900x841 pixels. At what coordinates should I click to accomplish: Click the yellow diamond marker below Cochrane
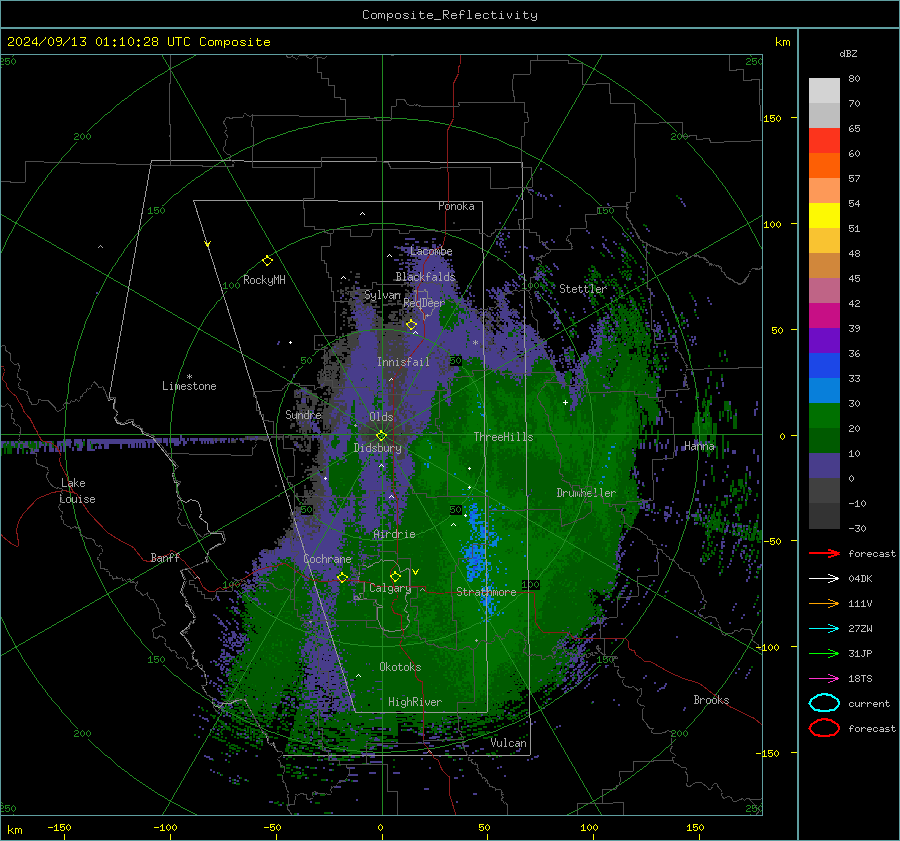342,577
